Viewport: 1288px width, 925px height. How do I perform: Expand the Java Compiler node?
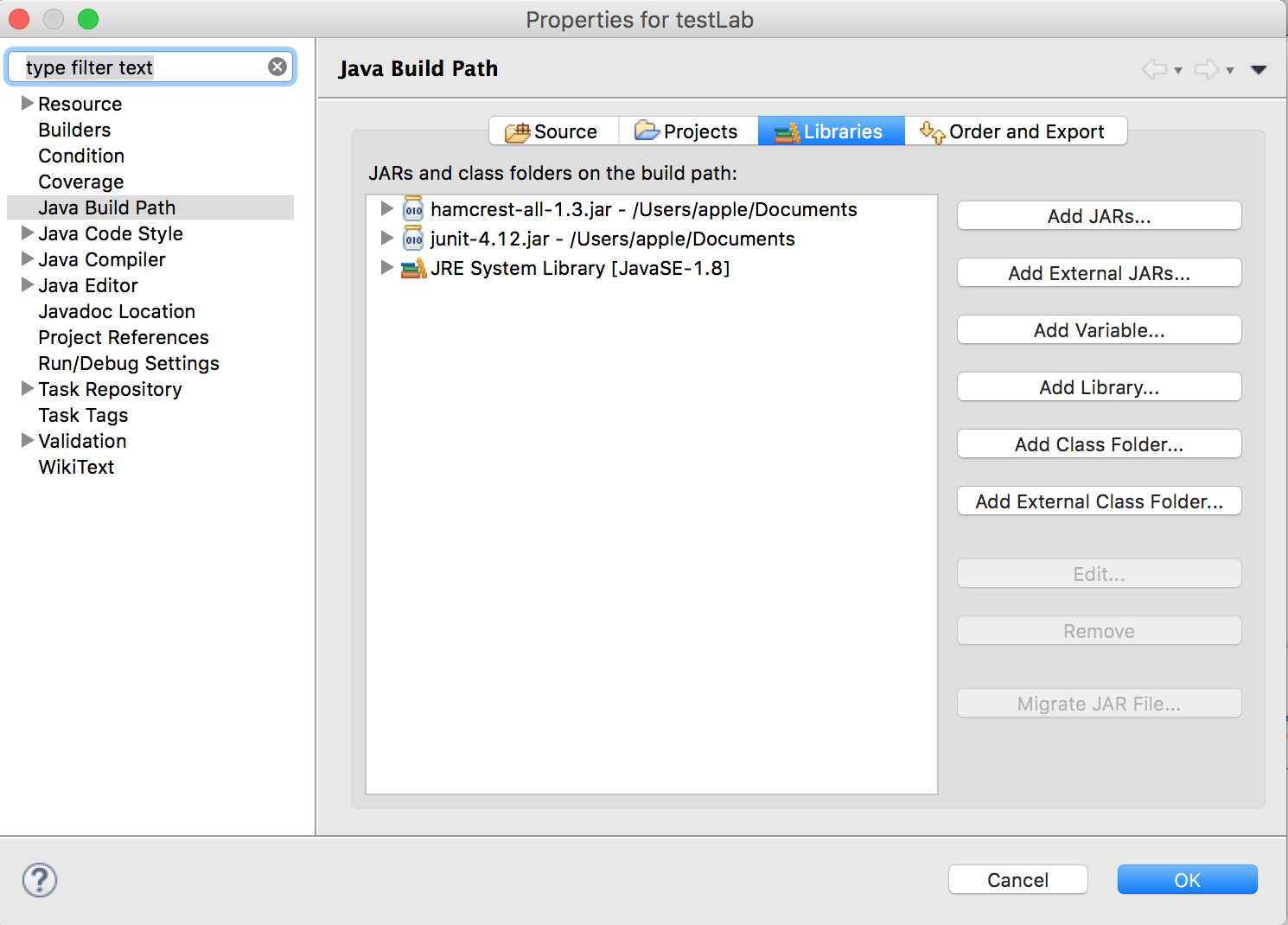tap(28, 258)
